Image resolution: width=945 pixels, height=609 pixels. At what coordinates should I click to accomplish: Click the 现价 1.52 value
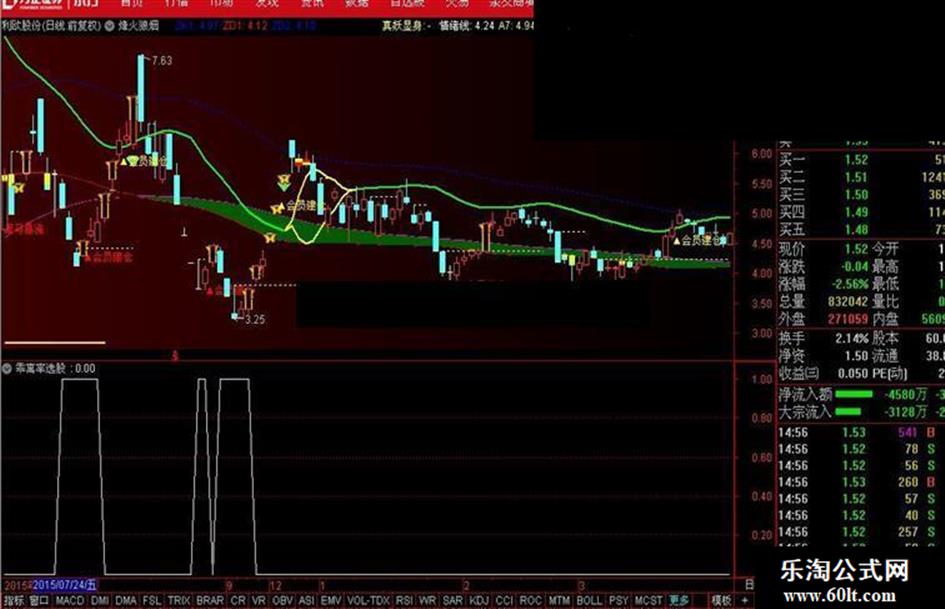tap(856, 249)
